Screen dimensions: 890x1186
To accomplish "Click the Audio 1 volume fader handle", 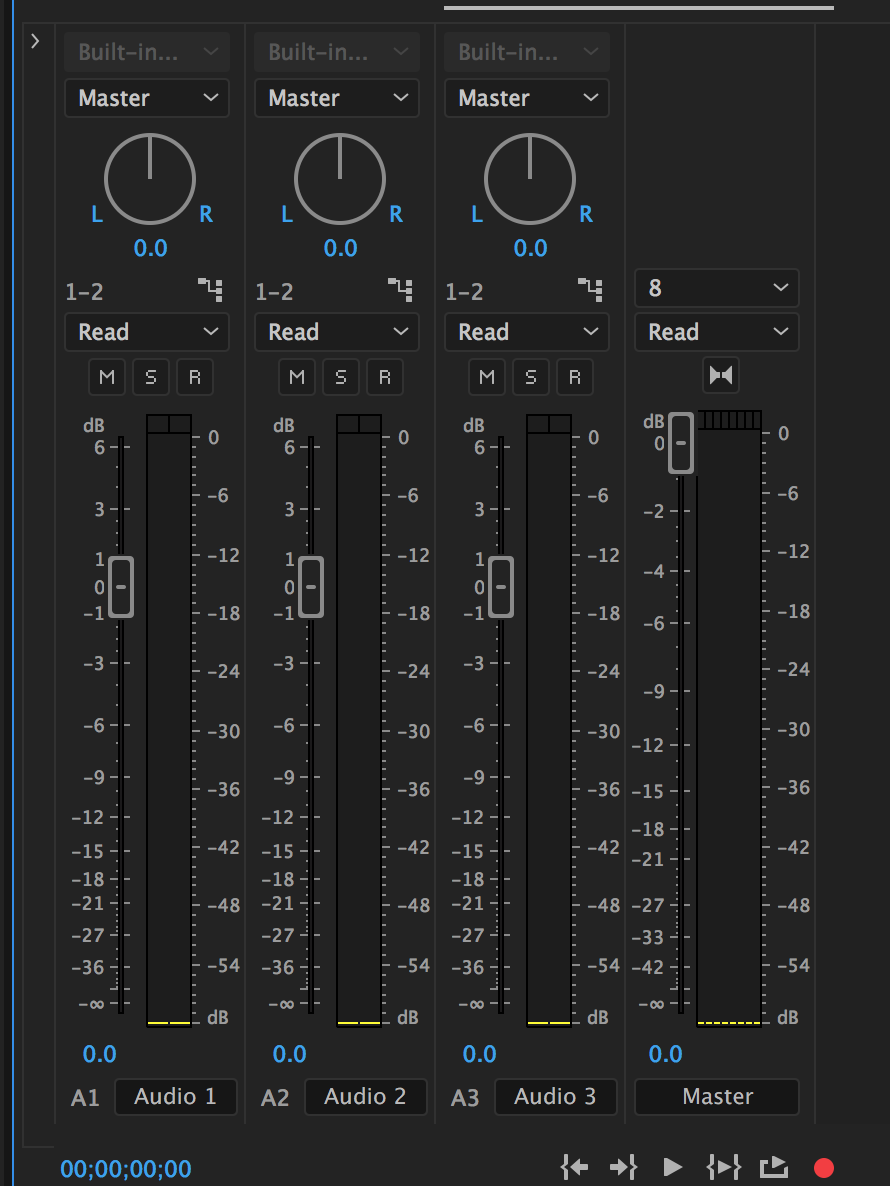I will coord(121,586).
